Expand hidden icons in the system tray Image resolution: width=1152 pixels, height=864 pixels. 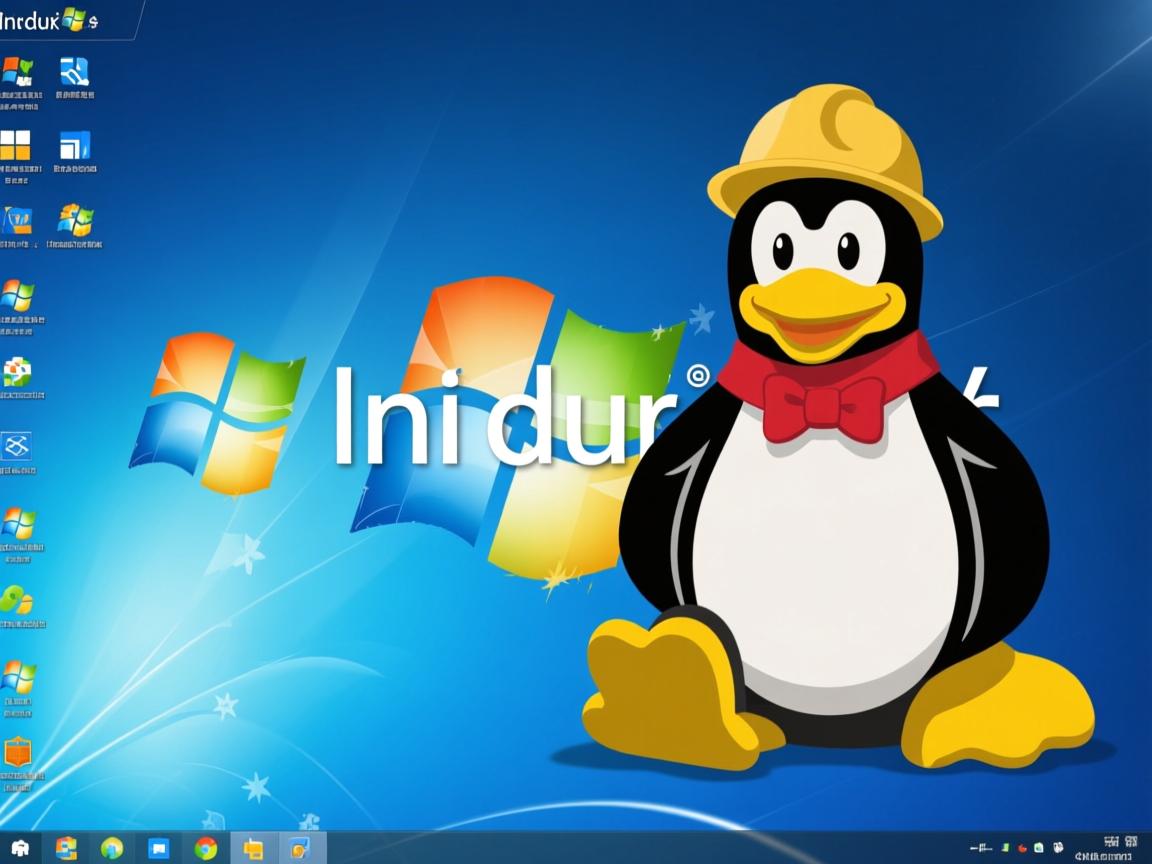(983, 847)
